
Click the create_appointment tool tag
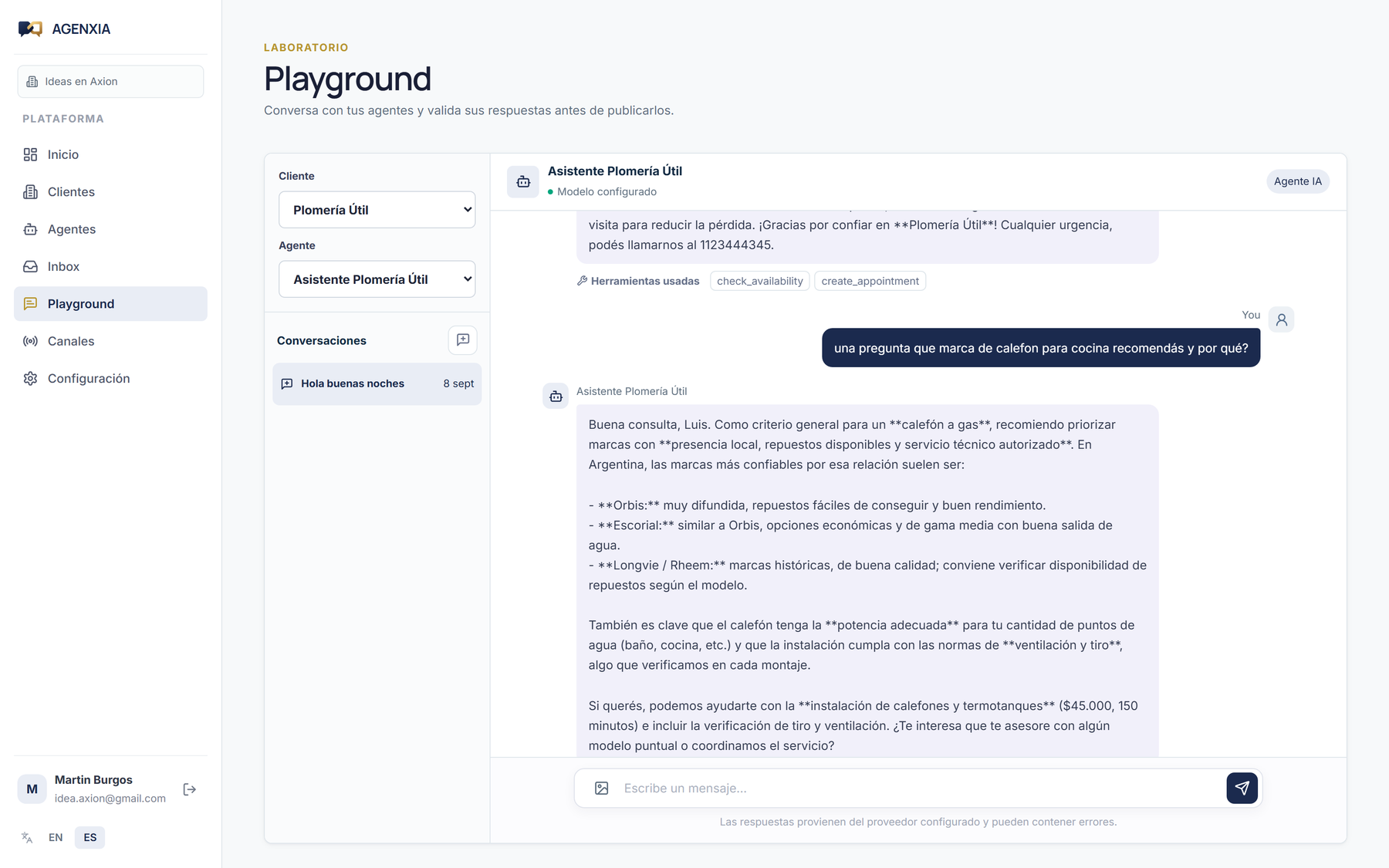point(870,281)
